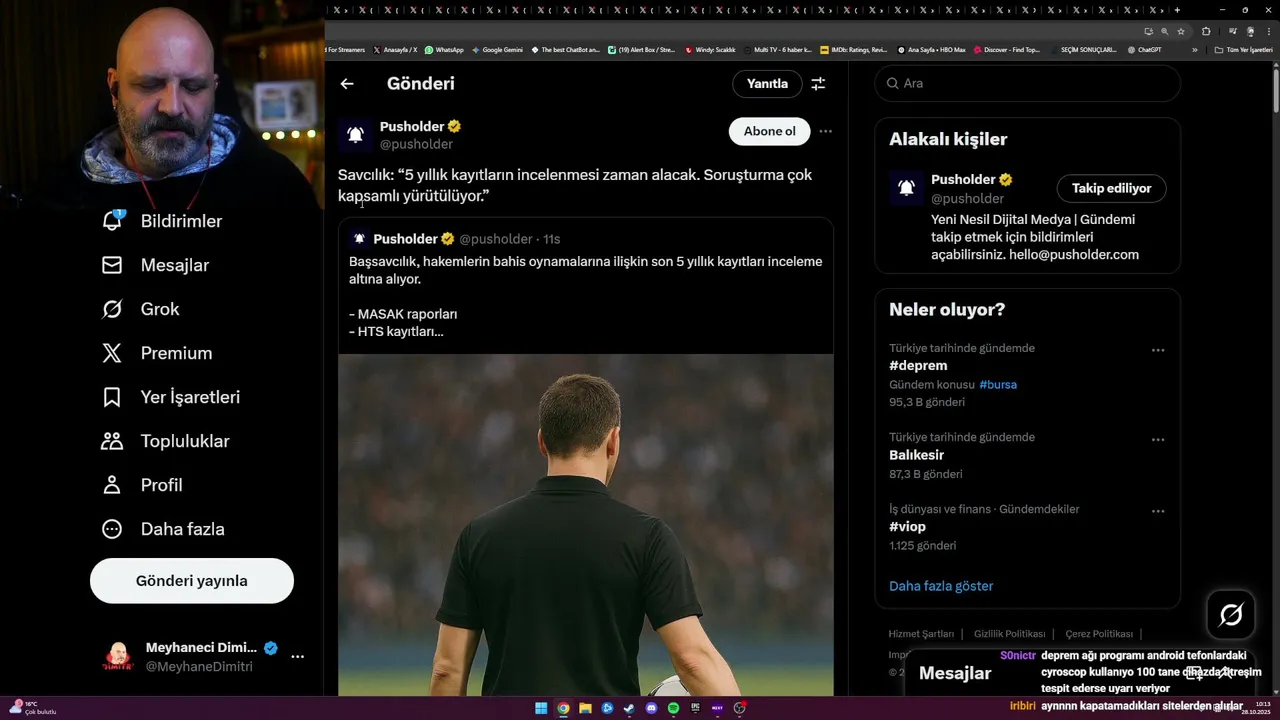Viewport: 1280px width, 720px height.
Task: Click @pusholder handle in quoted post
Action: pos(496,239)
